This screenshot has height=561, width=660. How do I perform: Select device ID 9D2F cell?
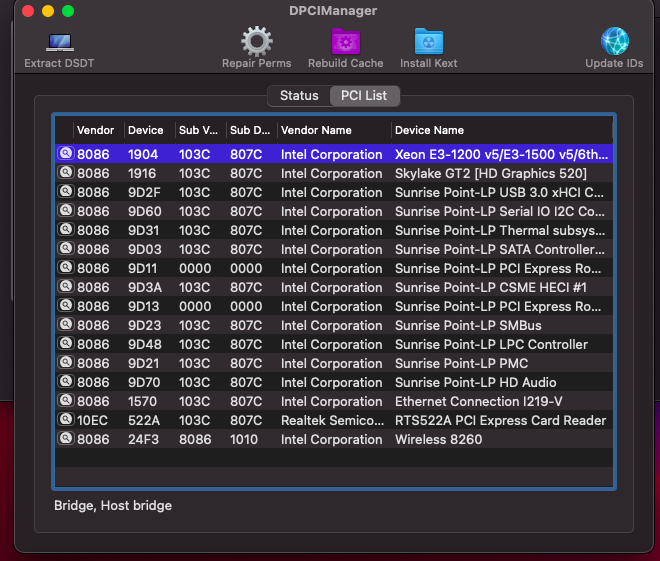144,192
